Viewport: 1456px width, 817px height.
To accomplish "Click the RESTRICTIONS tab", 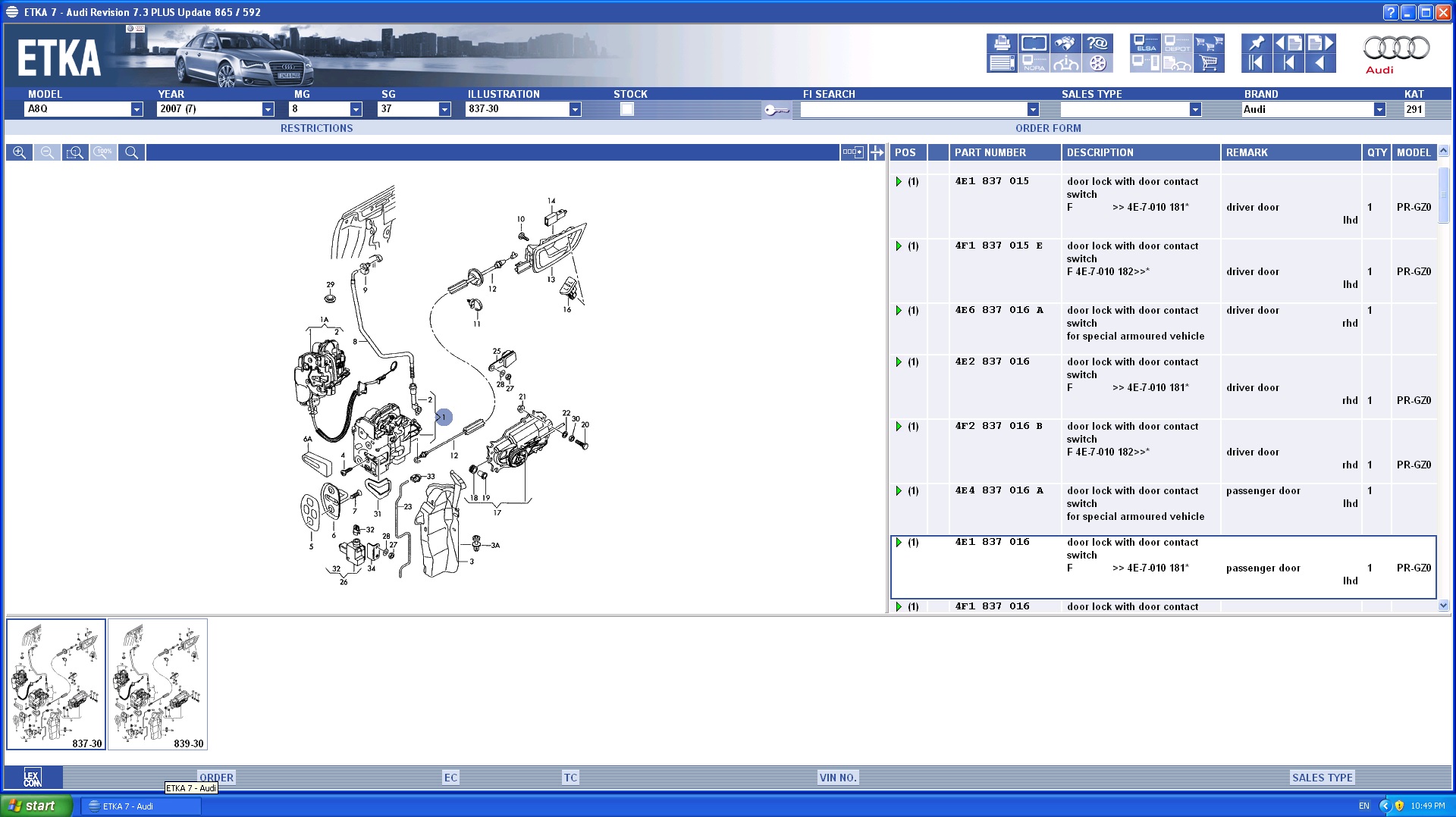I will 316,128.
